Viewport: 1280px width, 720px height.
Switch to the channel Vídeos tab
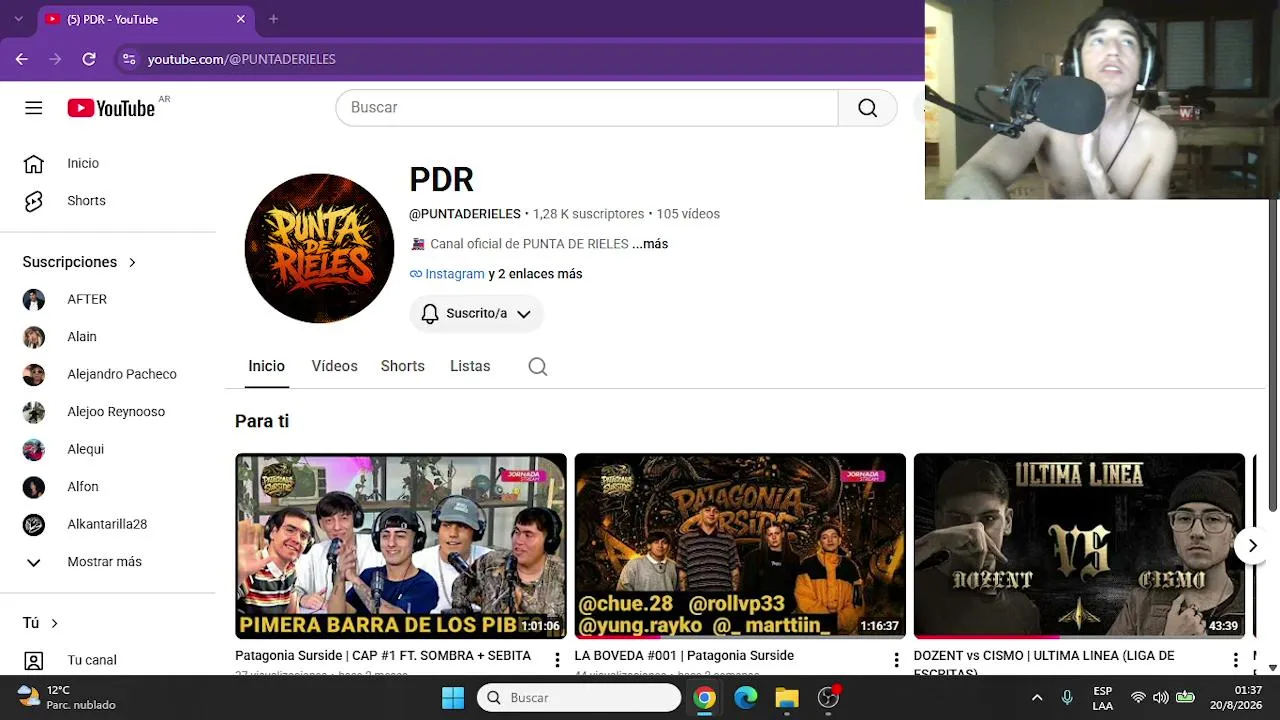click(334, 366)
